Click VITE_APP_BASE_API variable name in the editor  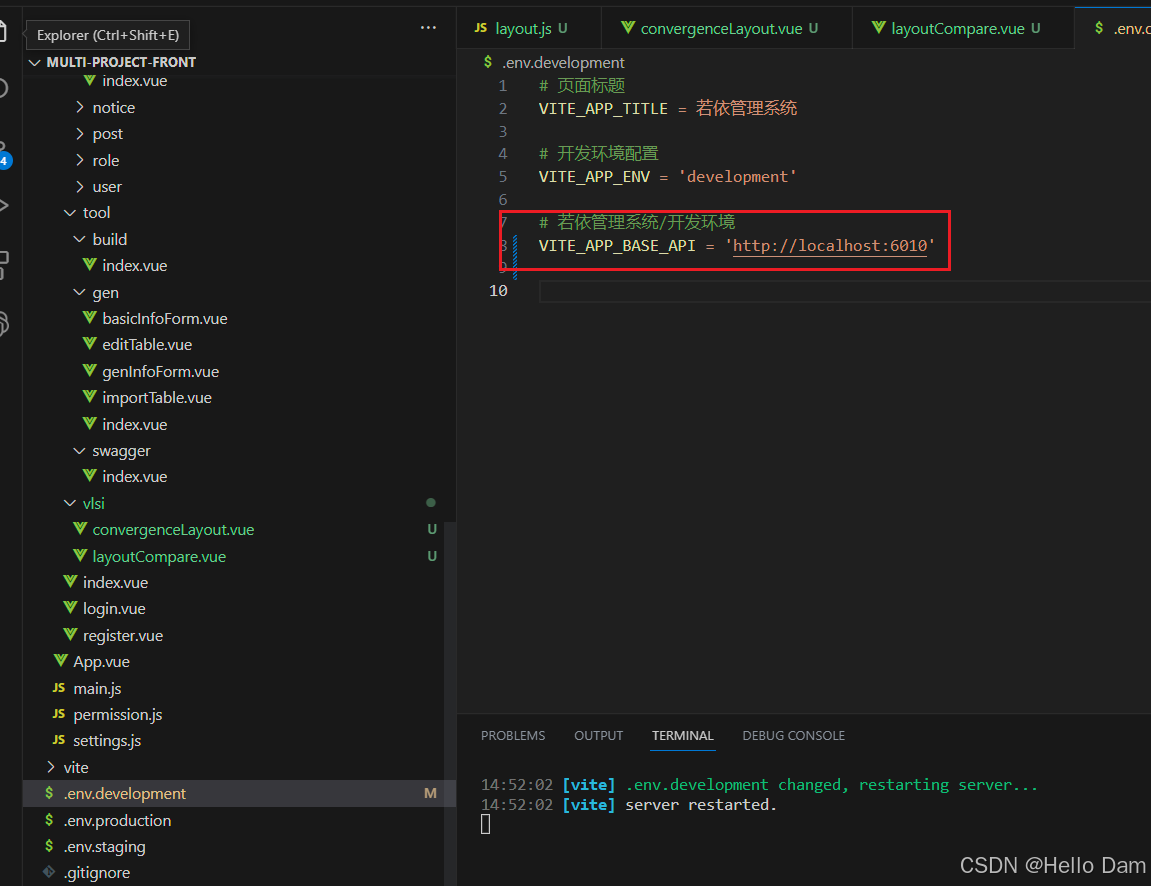pos(617,245)
